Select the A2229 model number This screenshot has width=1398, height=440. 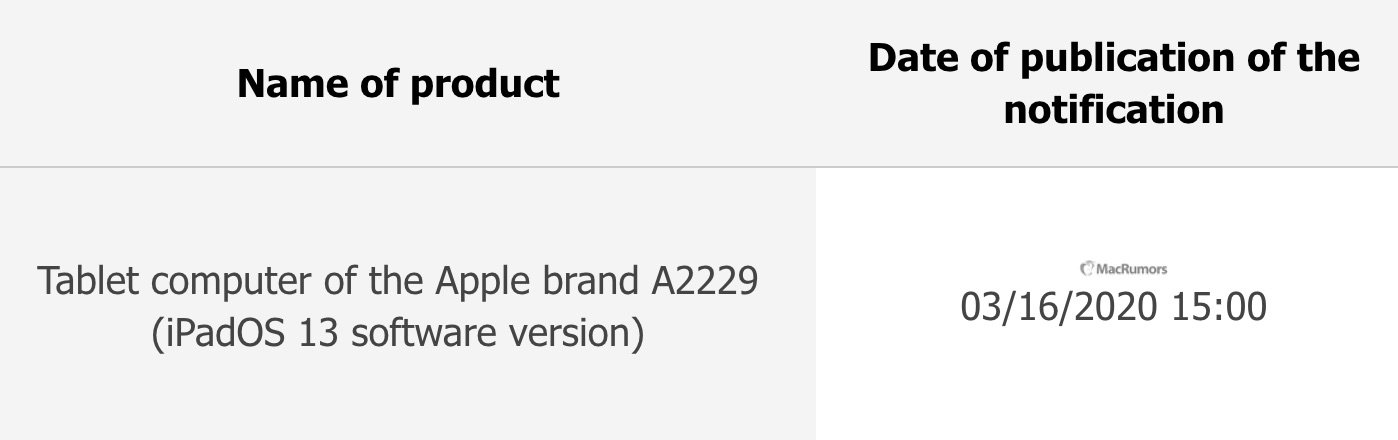pos(698,281)
